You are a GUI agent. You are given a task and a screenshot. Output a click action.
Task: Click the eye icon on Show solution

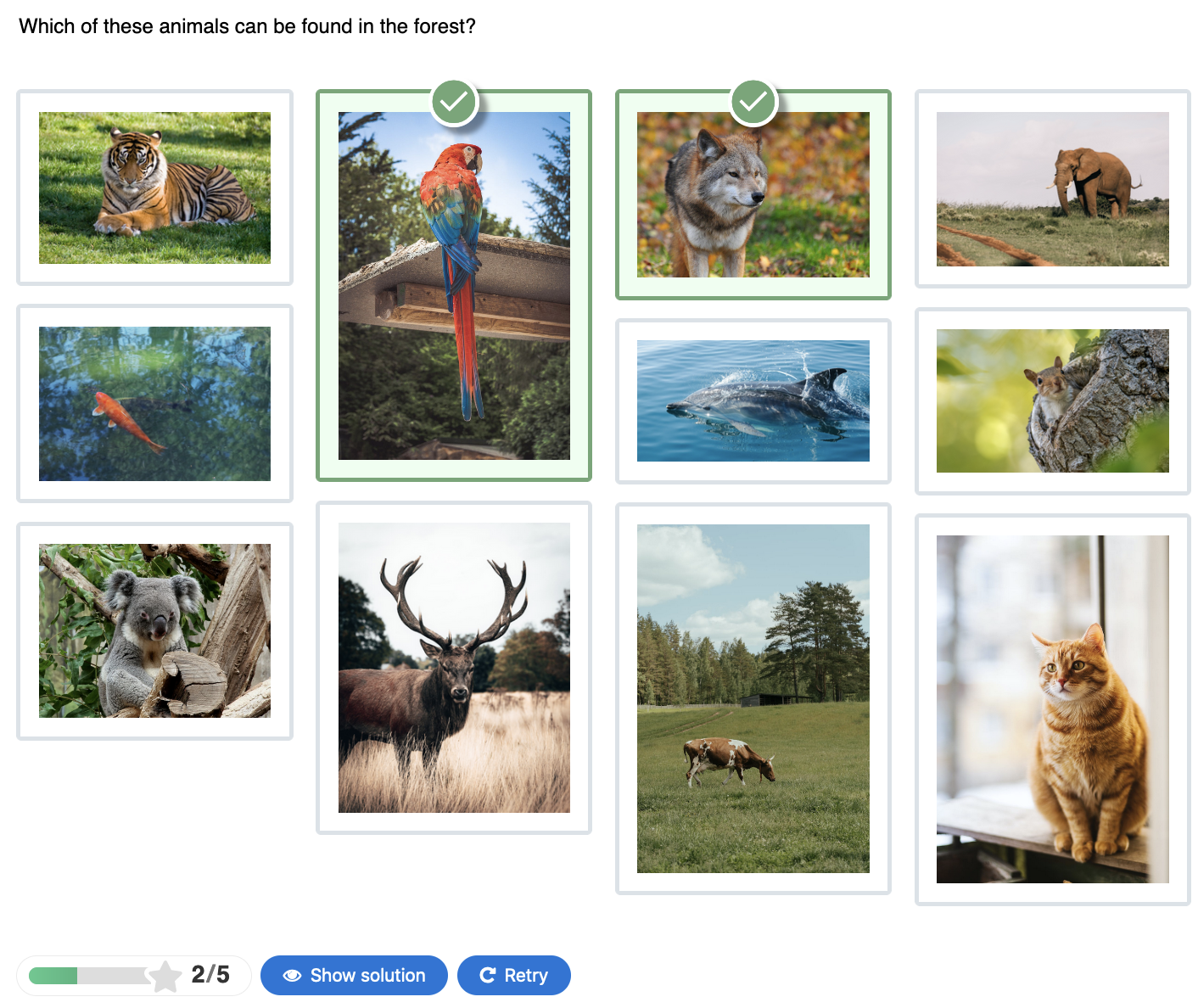coord(292,976)
